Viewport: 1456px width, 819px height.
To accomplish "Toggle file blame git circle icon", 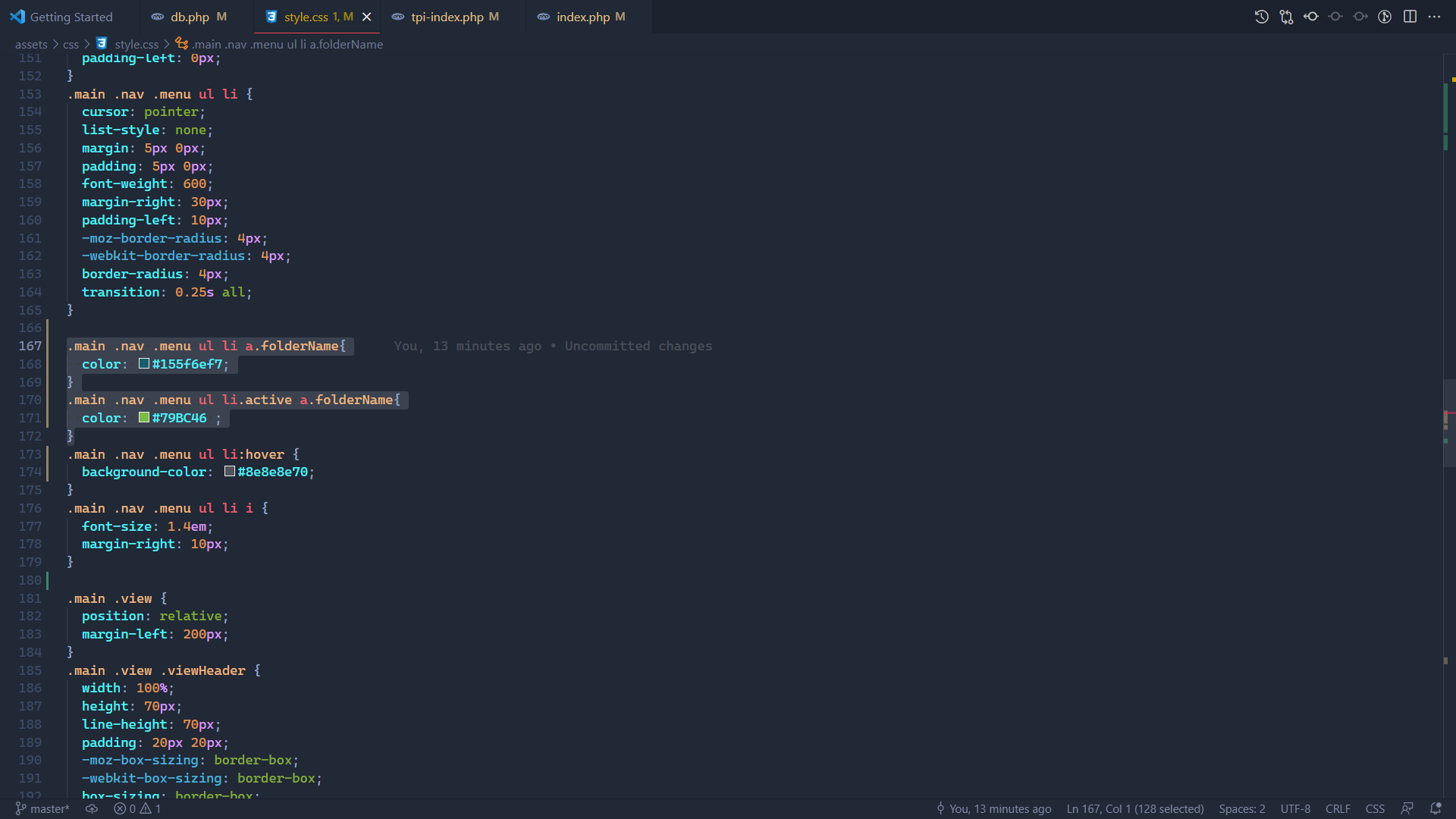I will (1385, 17).
